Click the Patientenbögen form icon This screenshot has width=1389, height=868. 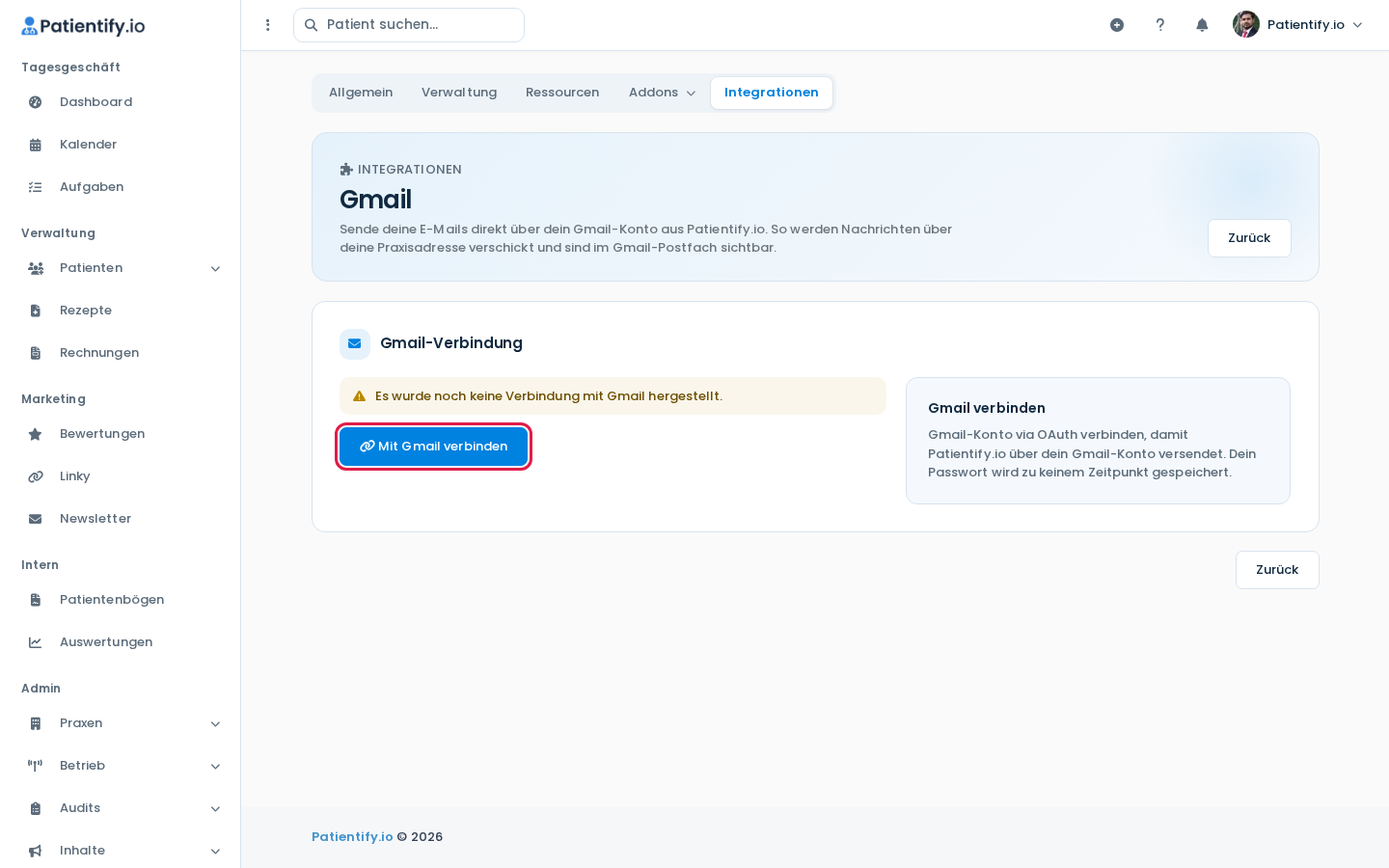click(x=36, y=600)
